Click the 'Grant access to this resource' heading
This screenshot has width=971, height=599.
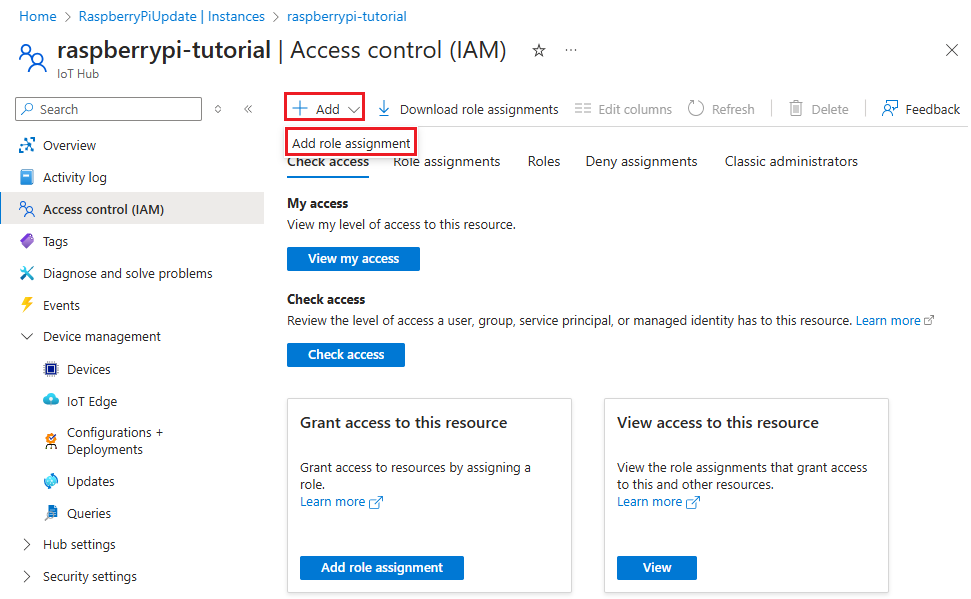coord(403,422)
